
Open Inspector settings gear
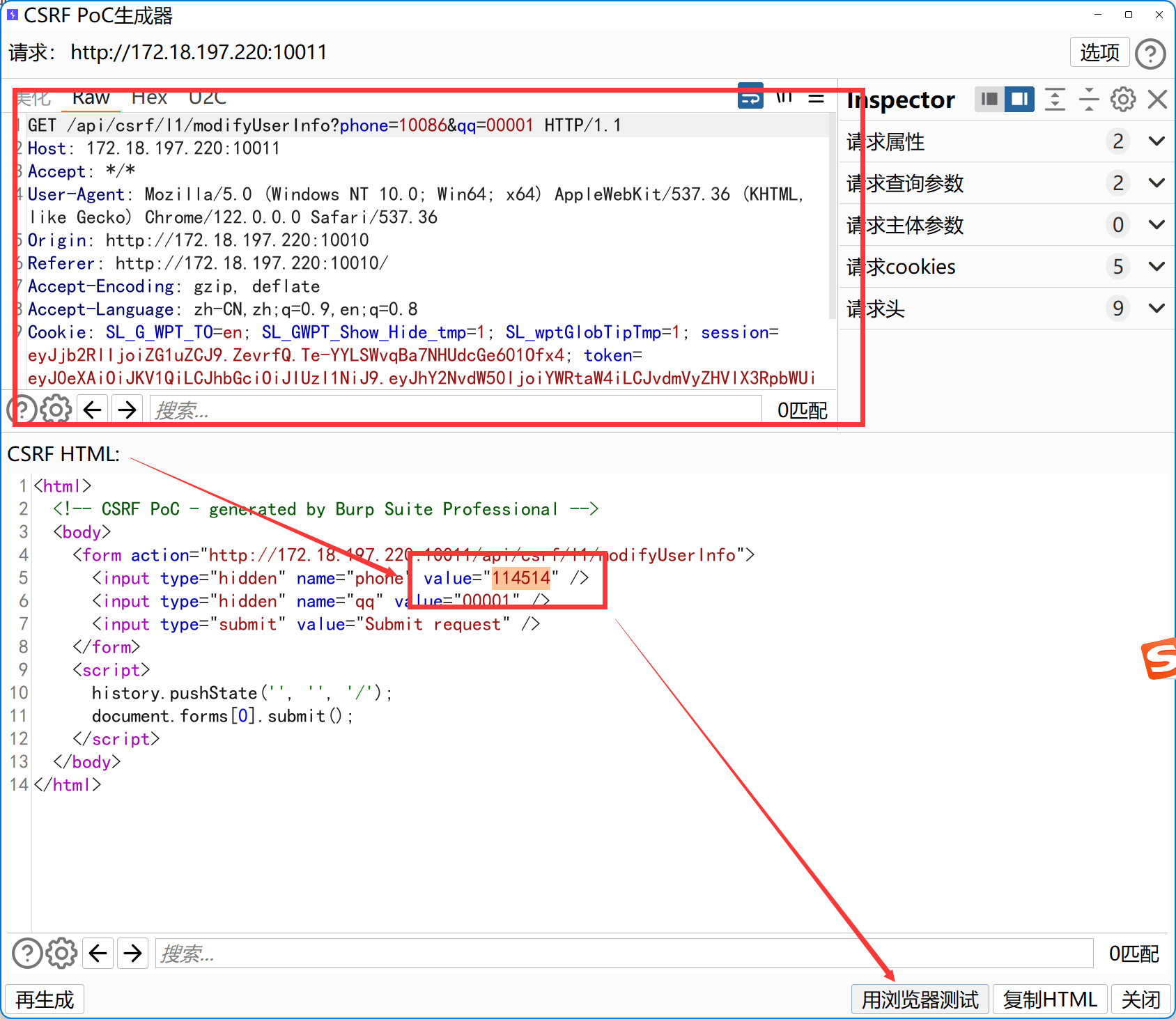pos(1123,100)
